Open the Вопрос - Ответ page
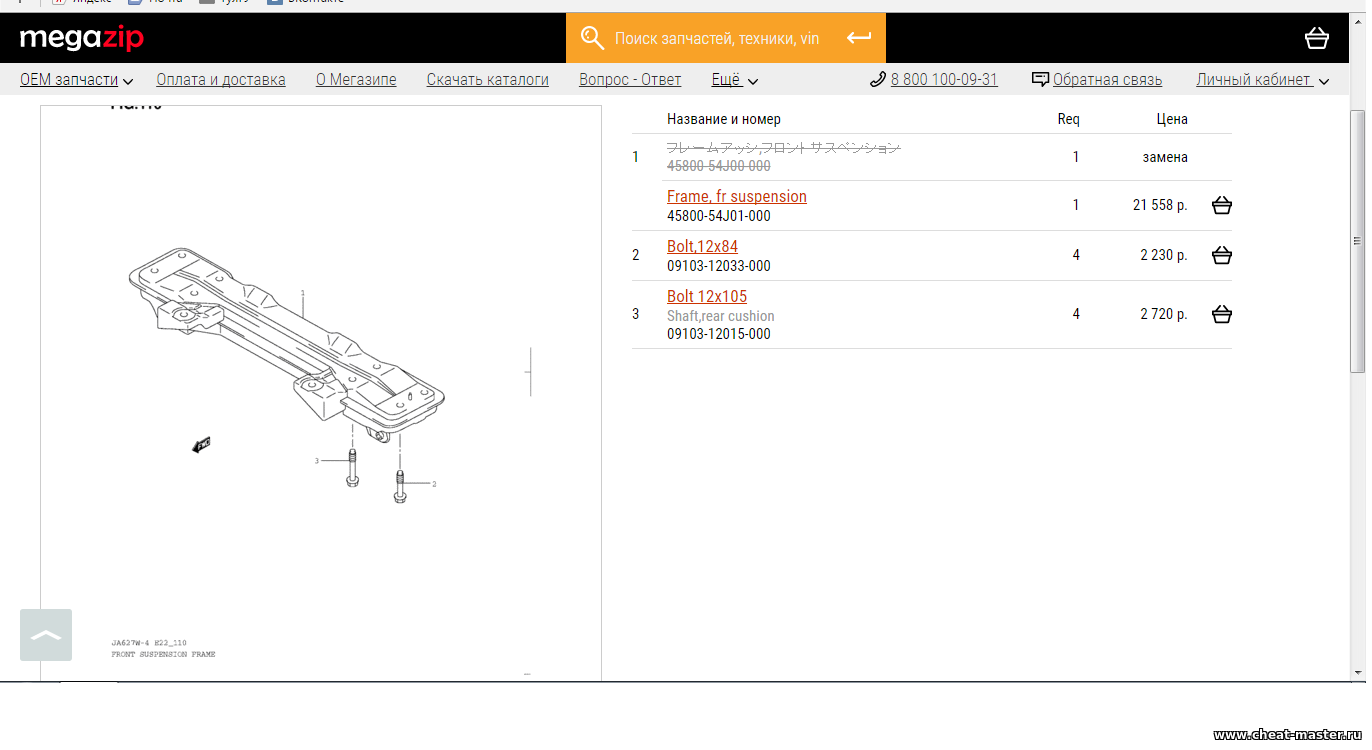Screen dimensions: 1372x750 630,80
